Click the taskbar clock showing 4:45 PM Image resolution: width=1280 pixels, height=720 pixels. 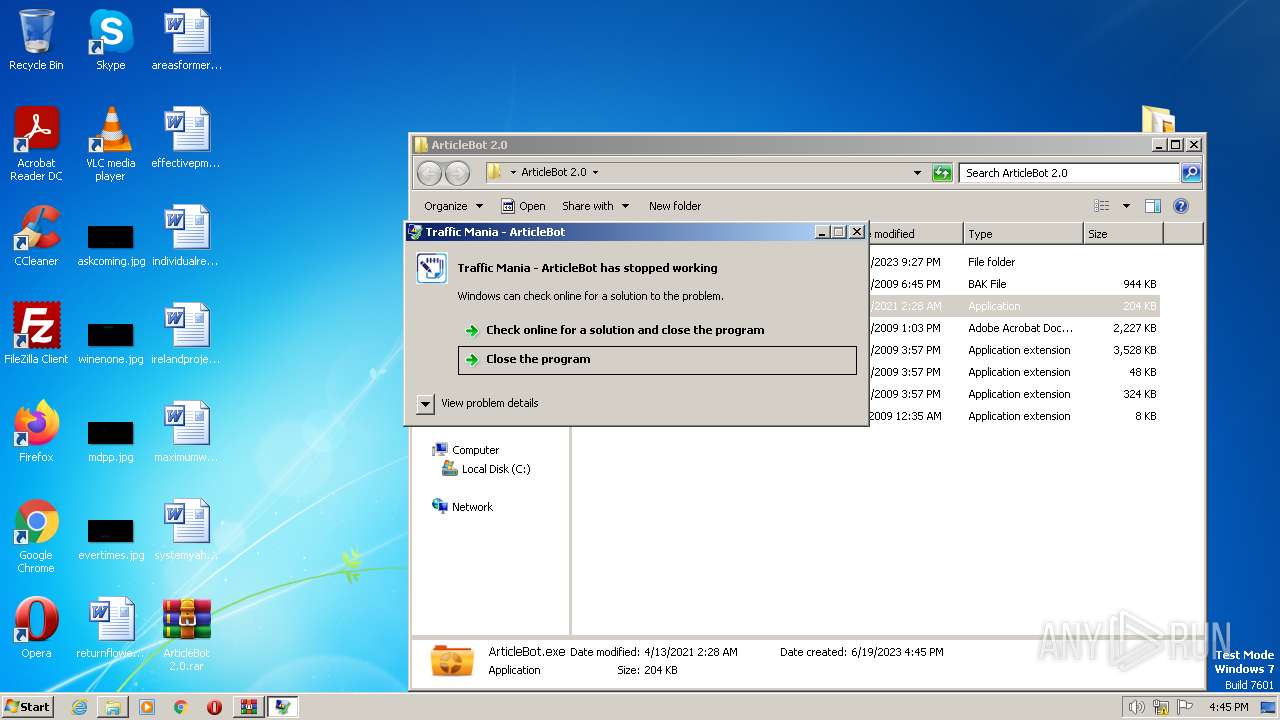[x=1228, y=707]
